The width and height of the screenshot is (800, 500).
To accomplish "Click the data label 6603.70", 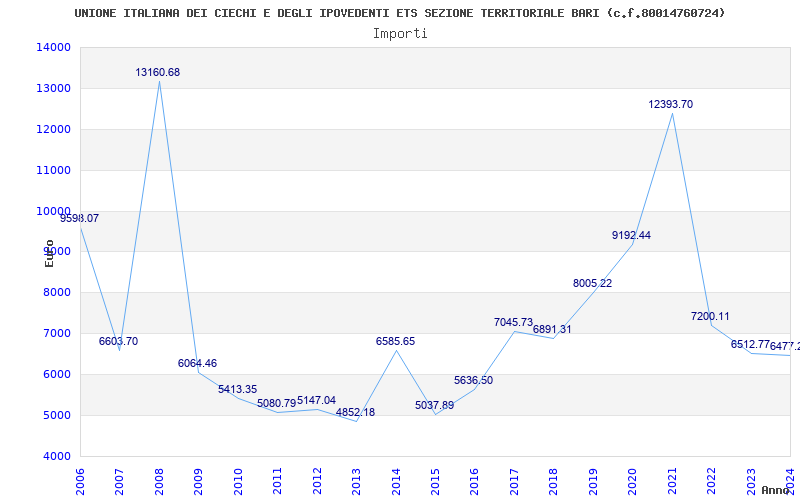I will point(118,341).
